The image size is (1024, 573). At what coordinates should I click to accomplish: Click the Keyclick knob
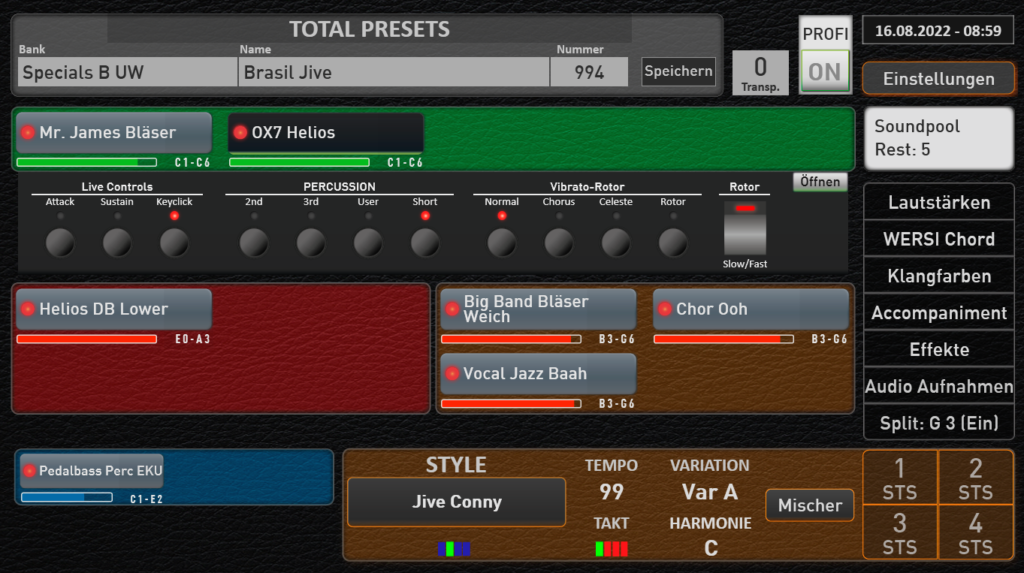click(174, 243)
